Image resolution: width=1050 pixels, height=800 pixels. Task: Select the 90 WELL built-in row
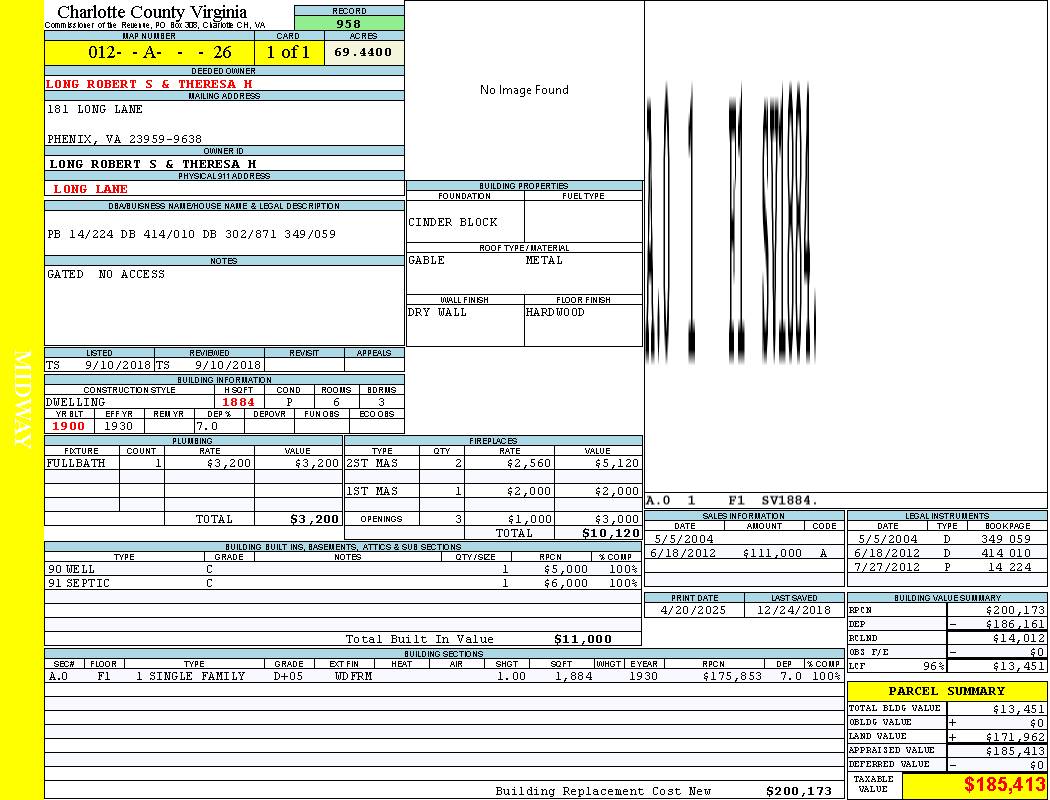point(343,569)
